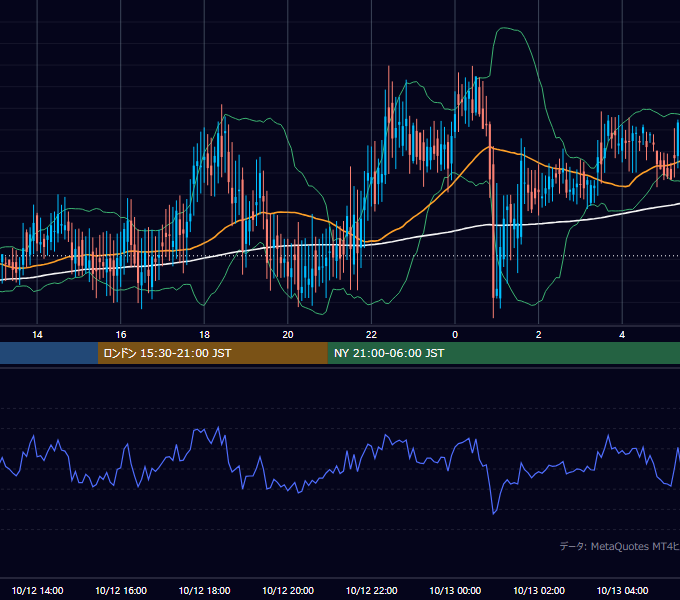Click the hour label 22 on price axis
This screenshot has width=680, height=600.
pos(371,335)
